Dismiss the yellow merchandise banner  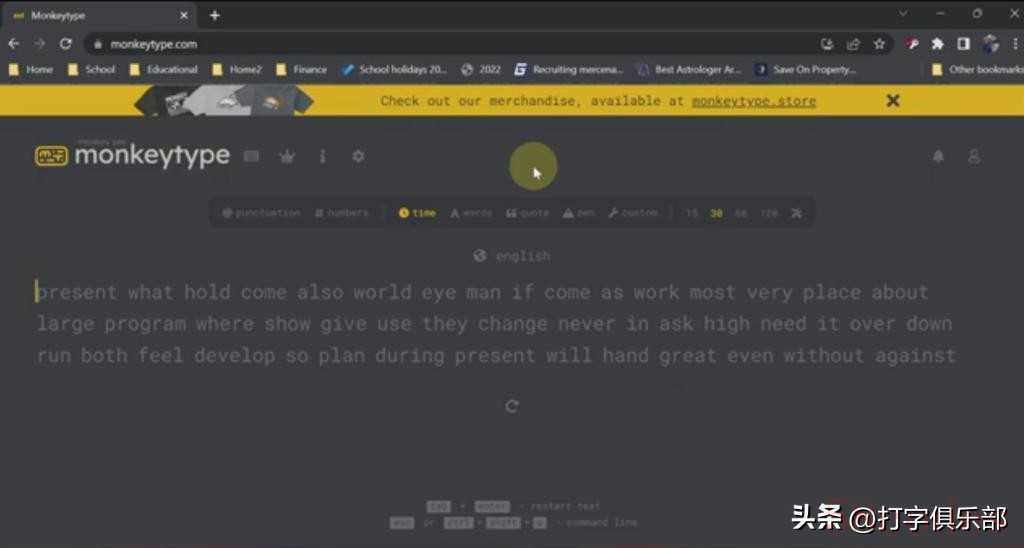(x=893, y=101)
